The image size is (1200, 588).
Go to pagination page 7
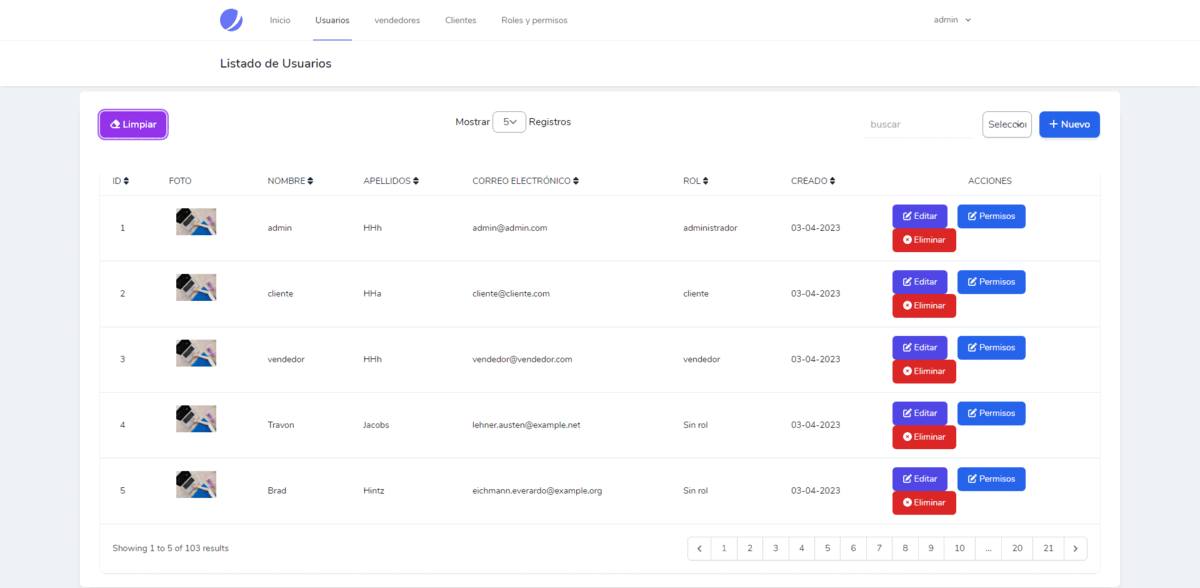pyautogui.click(x=880, y=548)
